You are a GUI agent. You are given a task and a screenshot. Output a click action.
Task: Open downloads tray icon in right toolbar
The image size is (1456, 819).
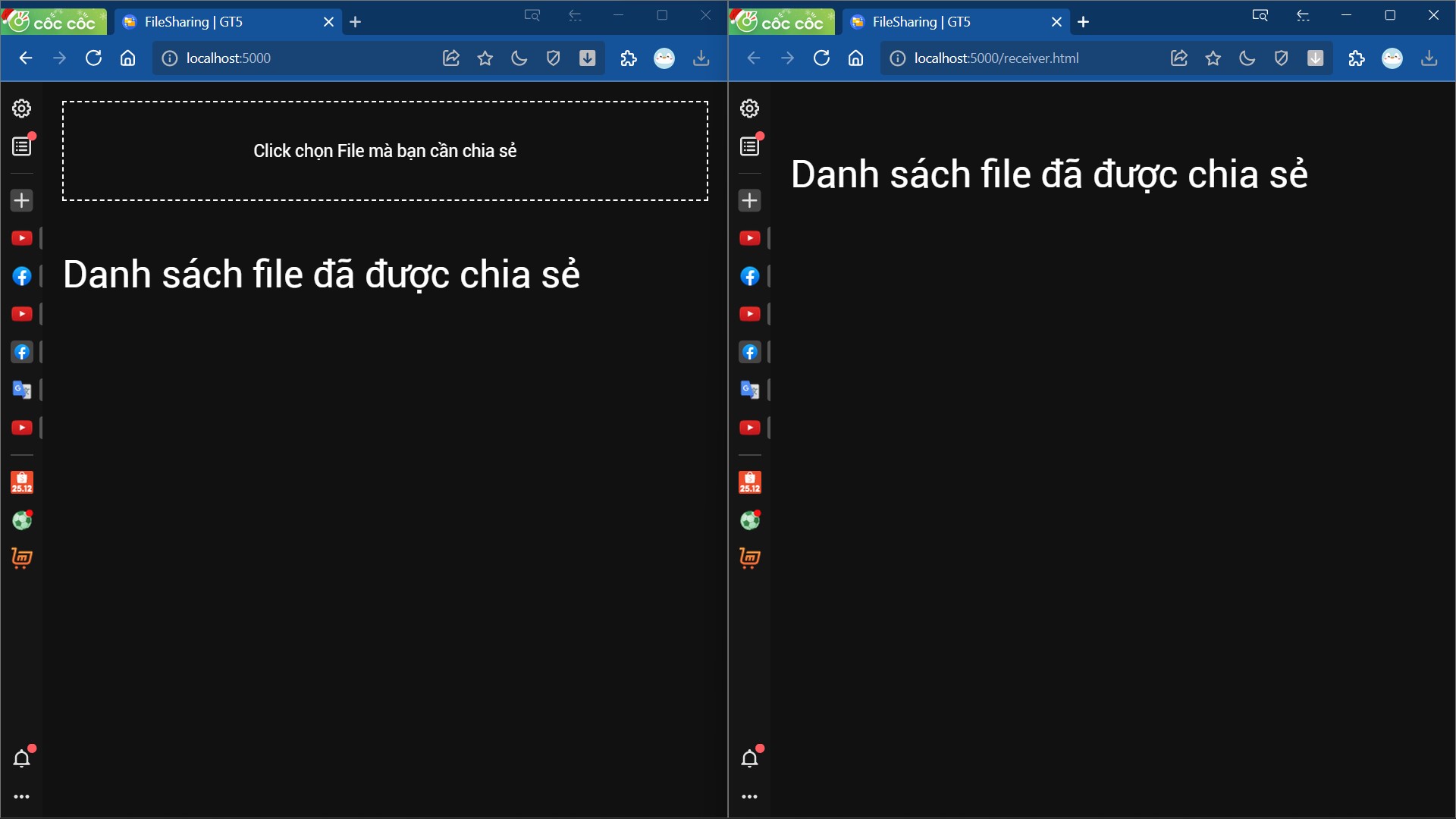point(1429,58)
